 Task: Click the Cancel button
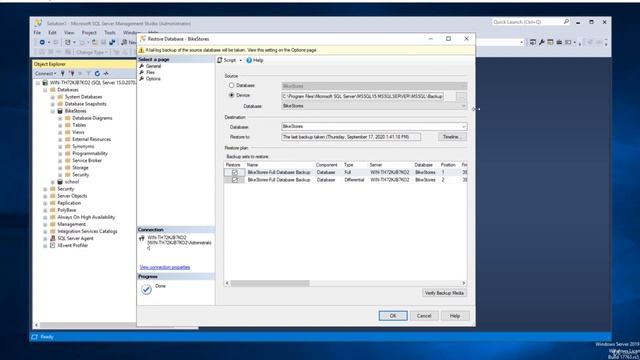point(424,316)
